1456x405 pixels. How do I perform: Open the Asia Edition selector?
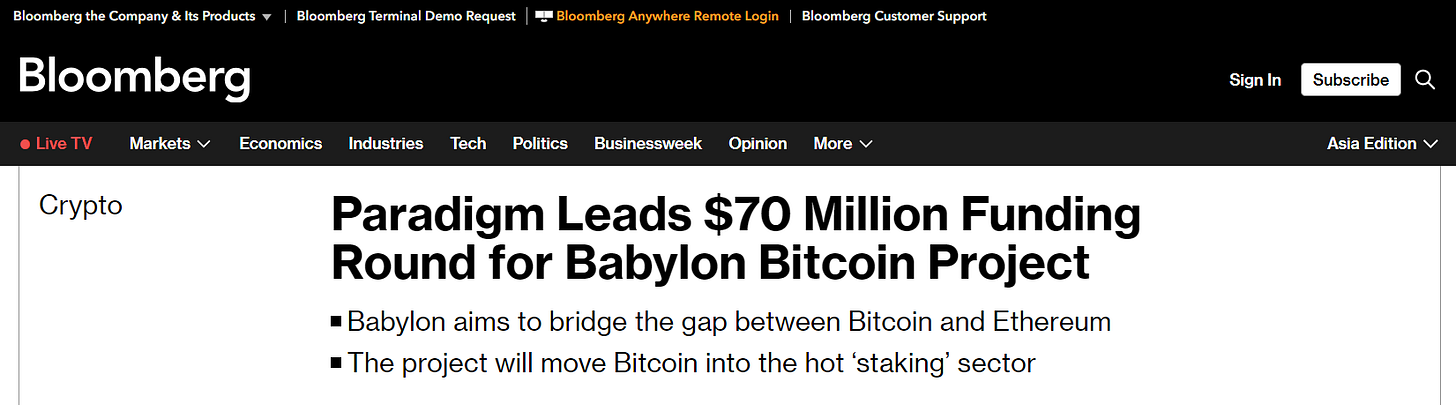[1385, 144]
